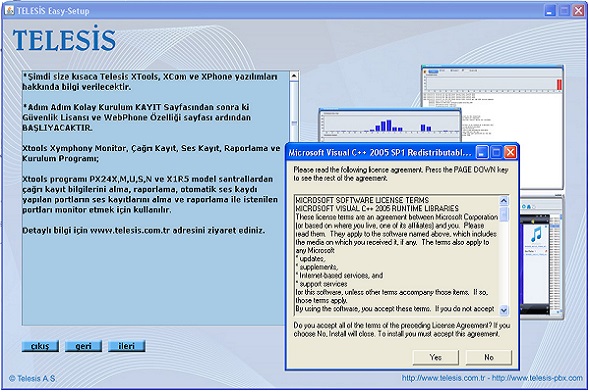Click the blue bar chart screenshot thumbnail
Image resolution: width=590 pixels, height=392 pixels.
click(x=389, y=125)
